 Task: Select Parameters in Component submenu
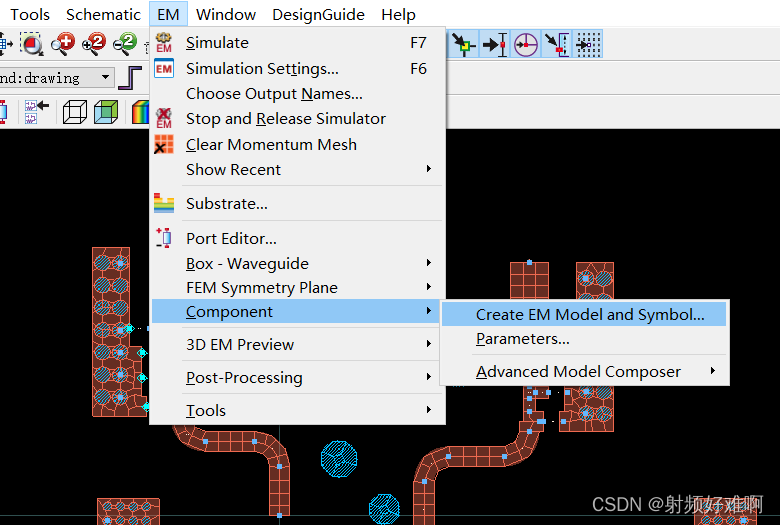[584, 339]
